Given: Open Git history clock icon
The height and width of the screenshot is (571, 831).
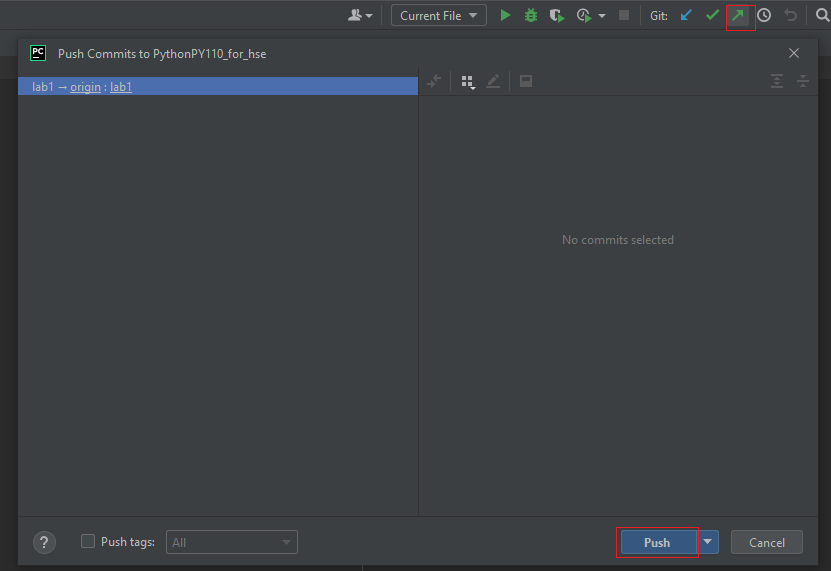Looking at the screenshot, I should [764, 16].
